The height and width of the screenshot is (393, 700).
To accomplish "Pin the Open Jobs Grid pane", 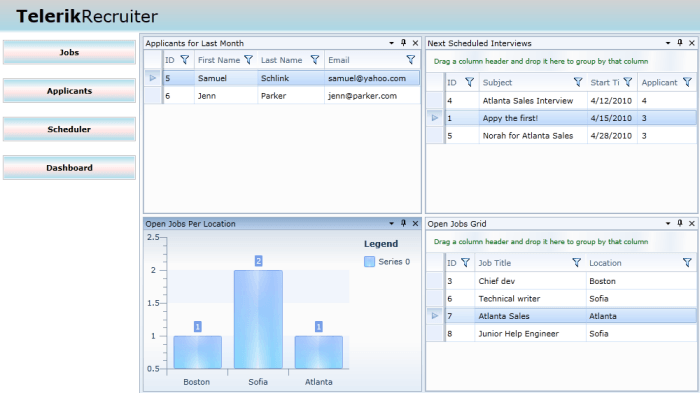I will click(680, 223).
